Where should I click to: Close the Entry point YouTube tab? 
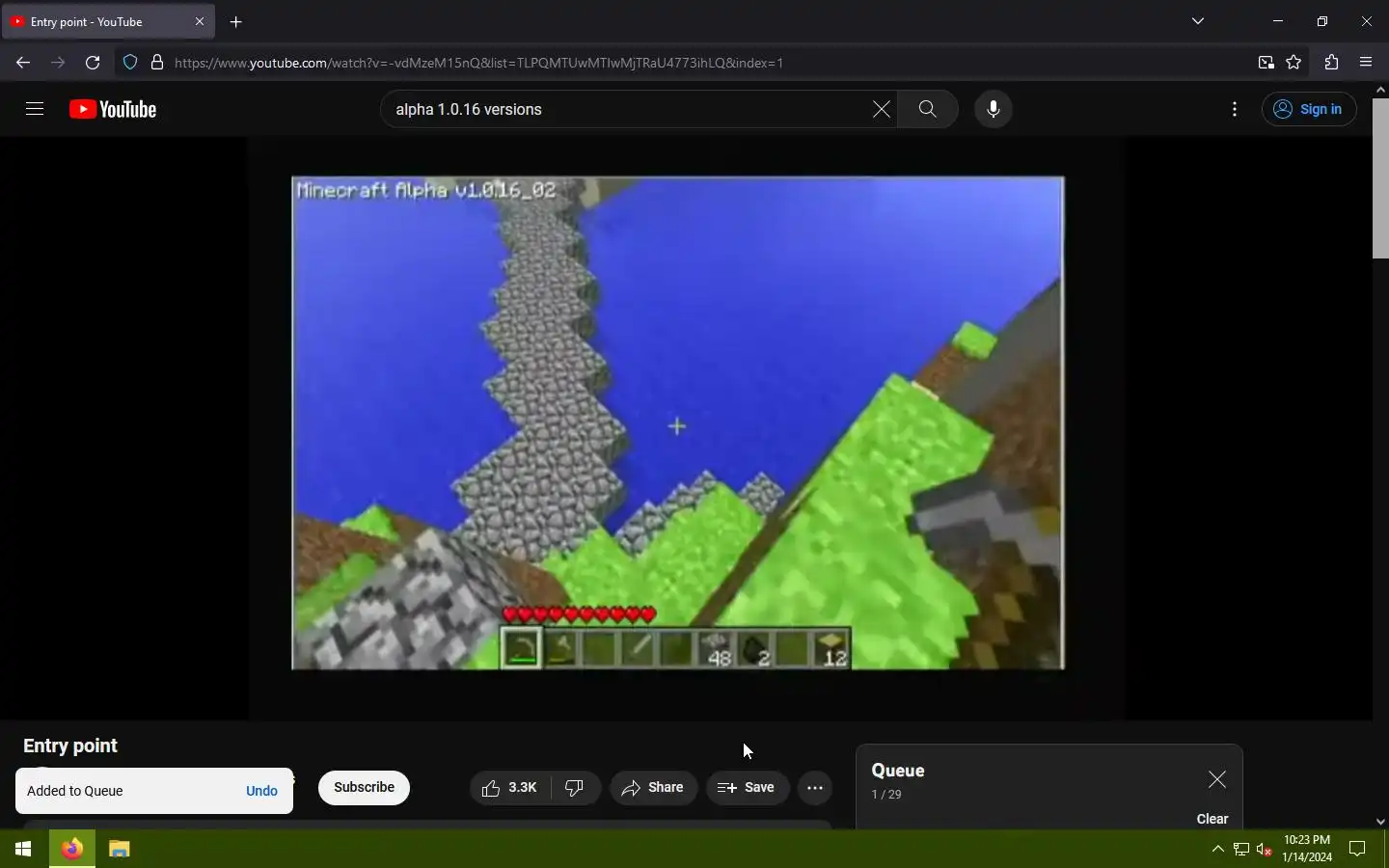click(x=200, y=21)
